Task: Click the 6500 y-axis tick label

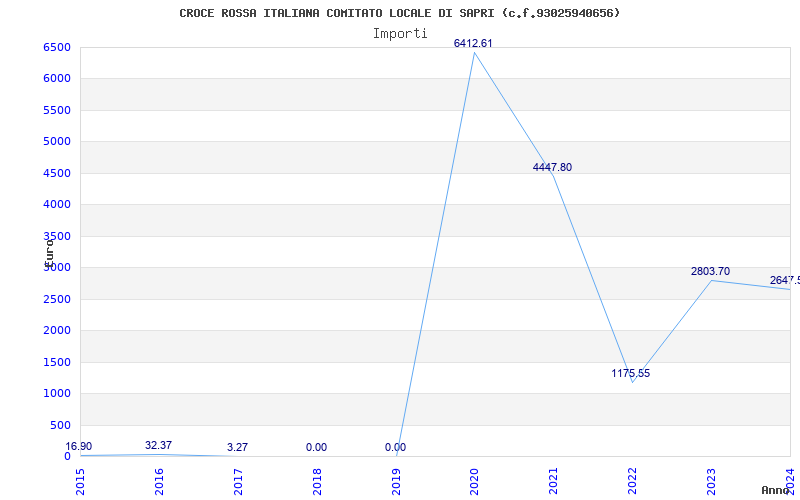Action: click(x=57, y=47)
